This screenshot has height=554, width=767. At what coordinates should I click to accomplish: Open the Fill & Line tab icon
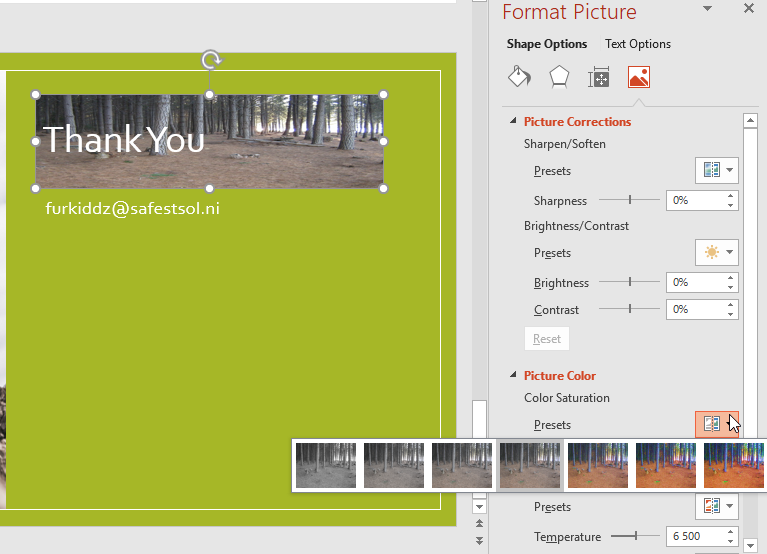(x=519, y=77)
